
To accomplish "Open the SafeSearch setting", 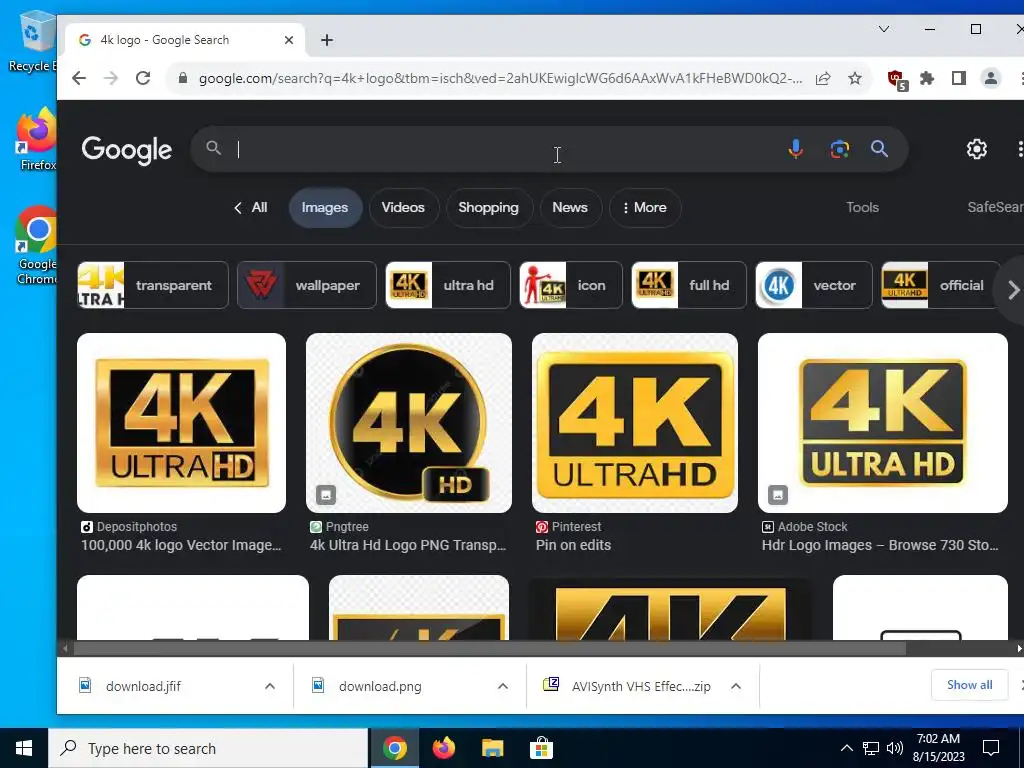I will tap(995, 208).
